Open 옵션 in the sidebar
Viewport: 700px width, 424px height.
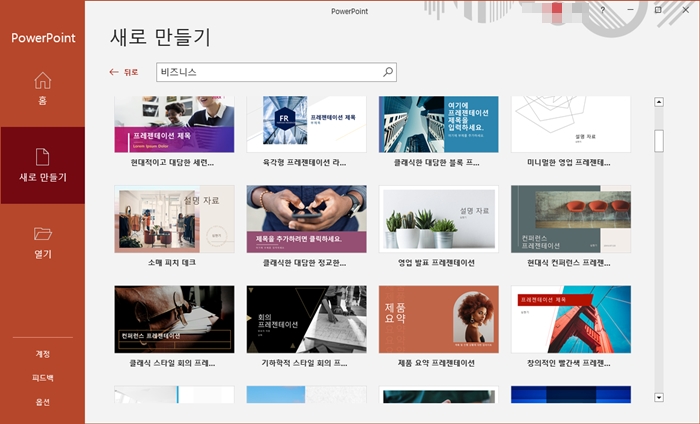click(x=43, y=402)
